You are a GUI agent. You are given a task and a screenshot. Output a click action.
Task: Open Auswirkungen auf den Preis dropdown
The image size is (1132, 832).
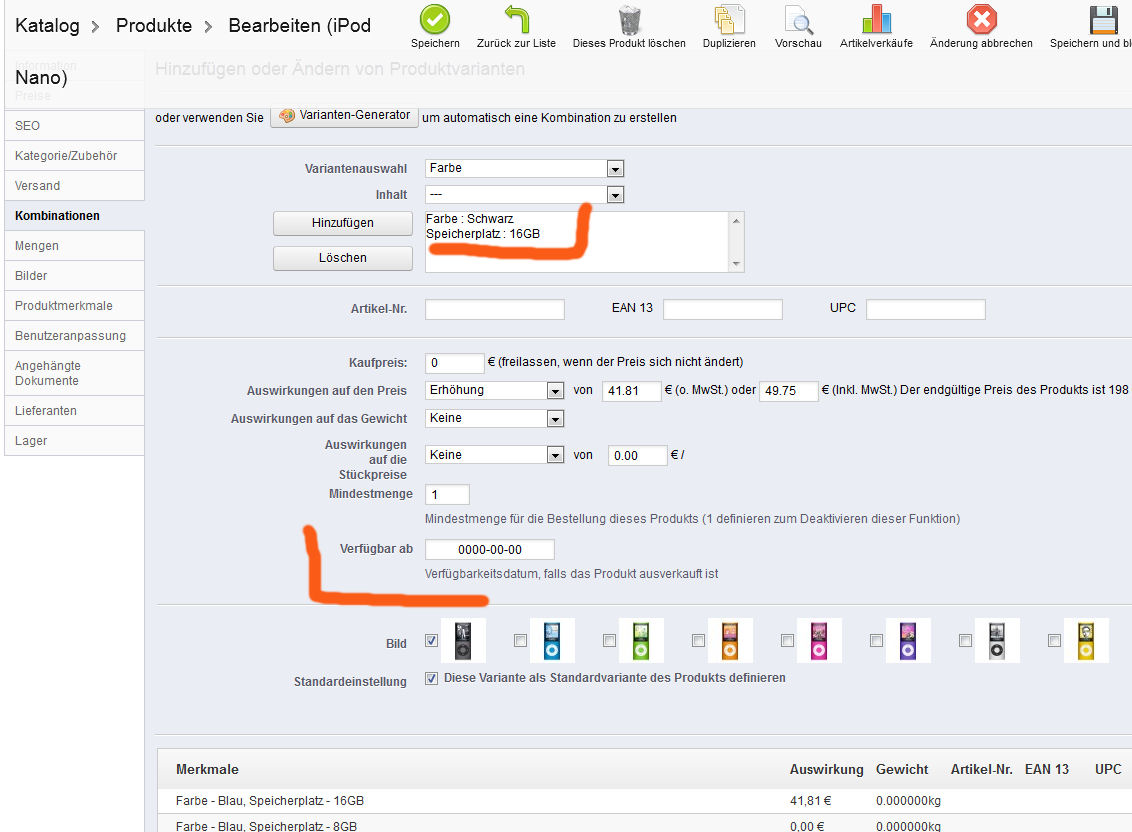495,391
